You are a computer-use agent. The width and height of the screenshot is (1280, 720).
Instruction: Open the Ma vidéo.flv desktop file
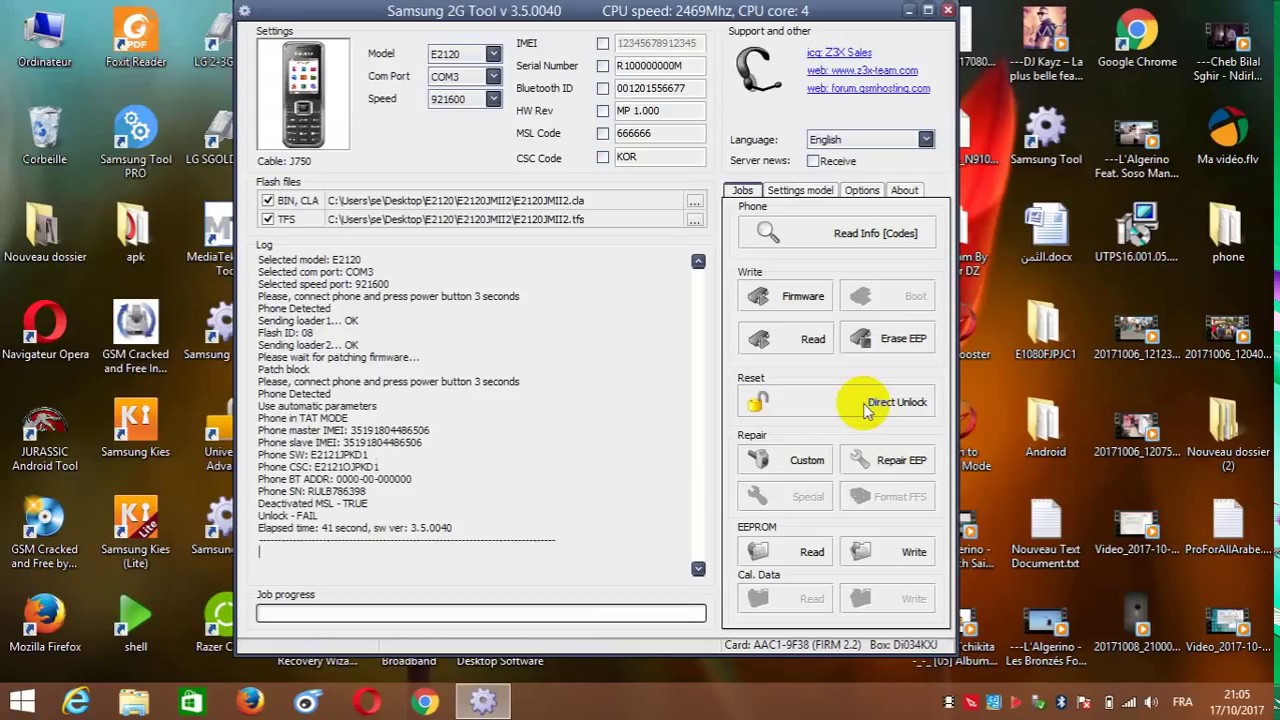coord(1228,137)
